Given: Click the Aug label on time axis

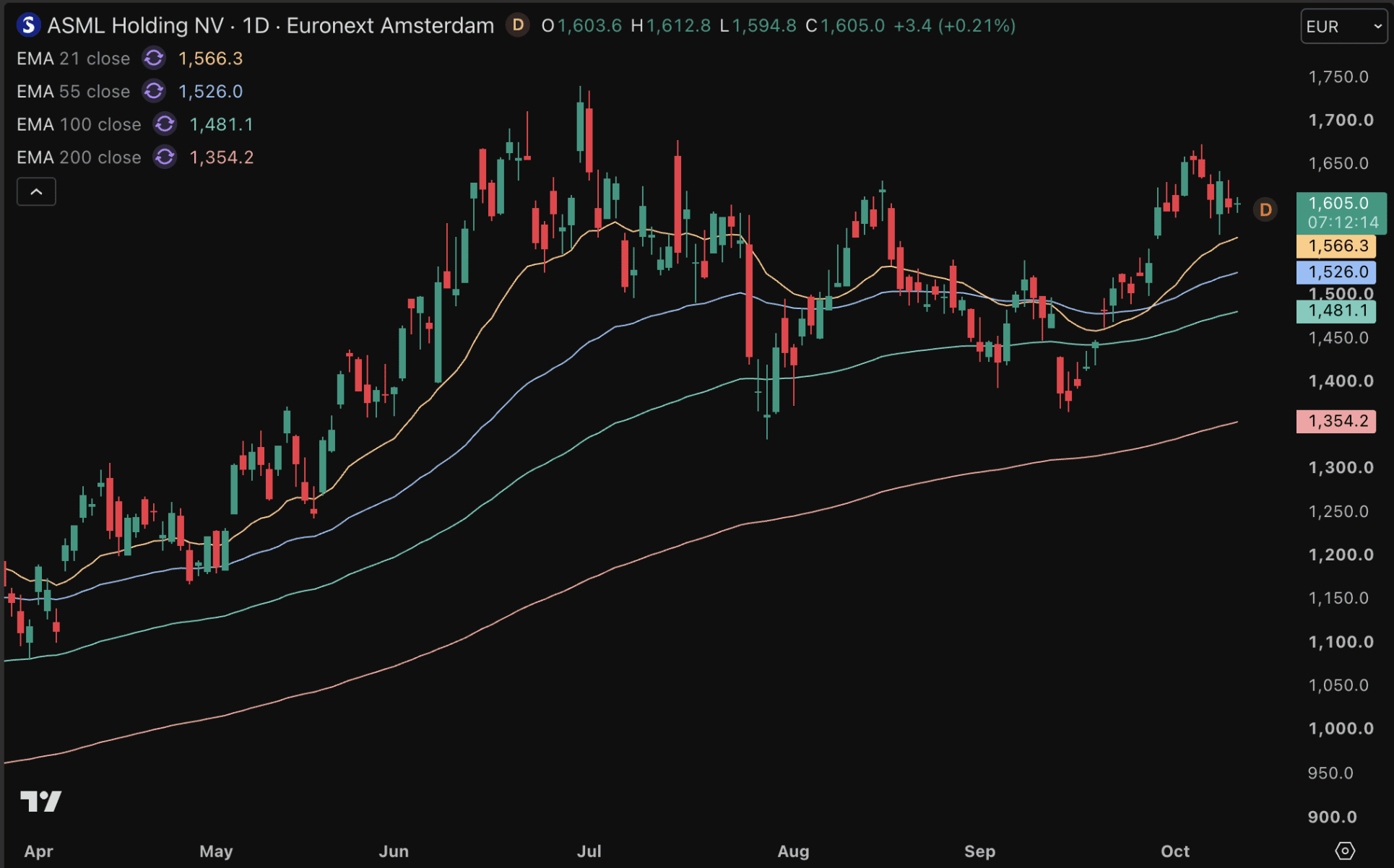Looking at the screenshot, I should tap(793, 851).
